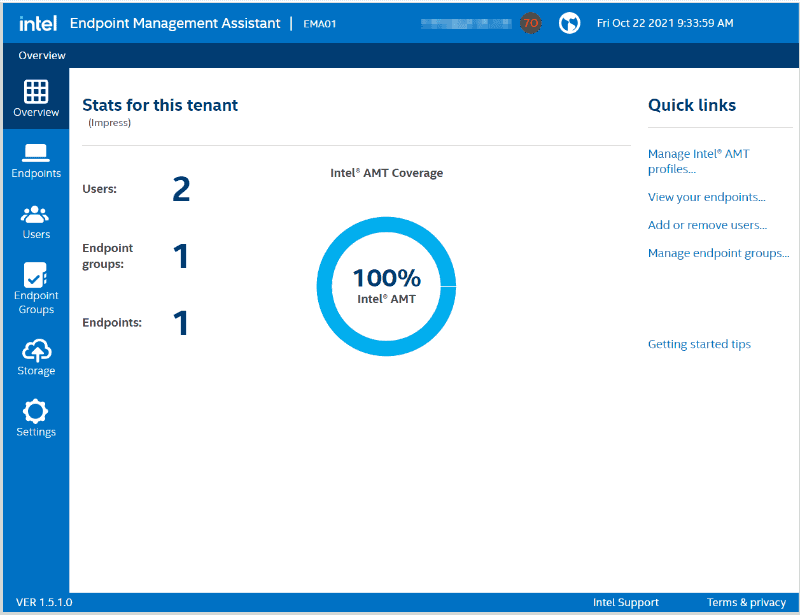Click the Endpoint Management Assistant title
800x615 pixels.
175,23
